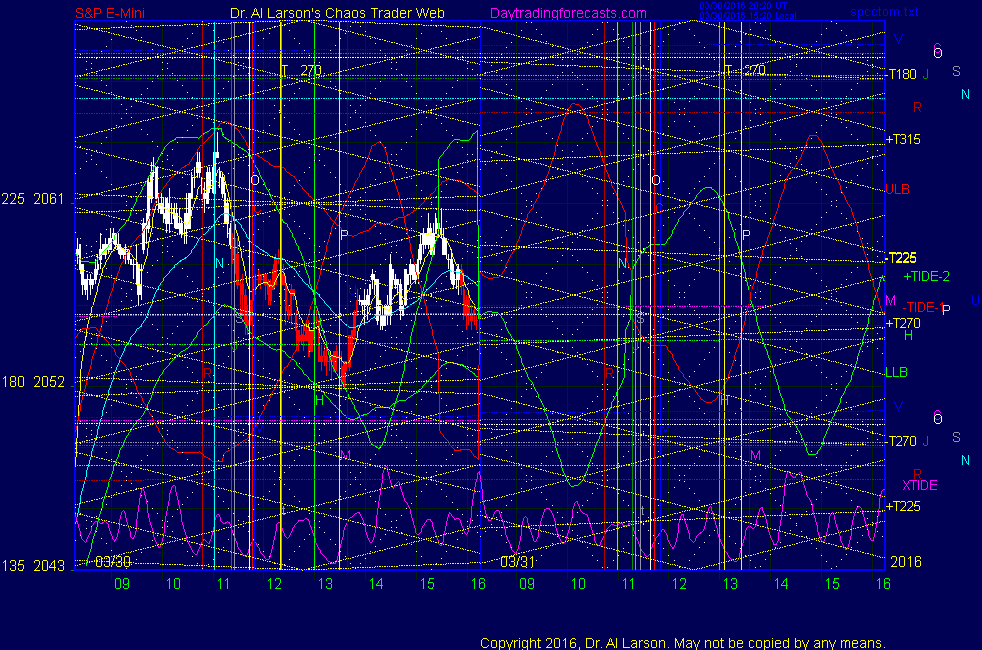
Task: Select the red "ULB" label
Action: click(x=897, y=189)
